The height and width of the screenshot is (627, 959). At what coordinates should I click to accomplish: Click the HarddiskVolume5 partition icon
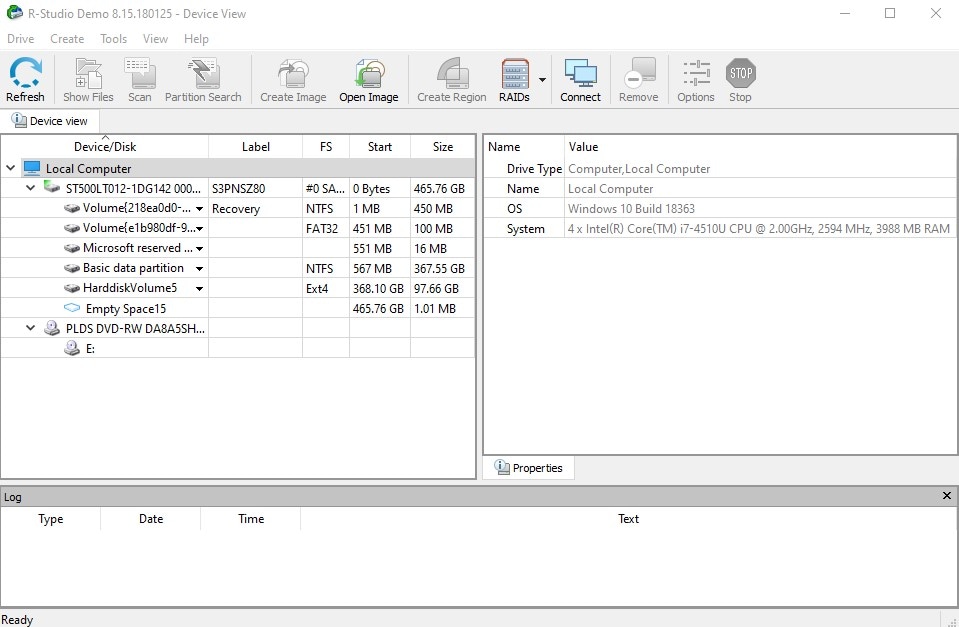pos(72,288)
